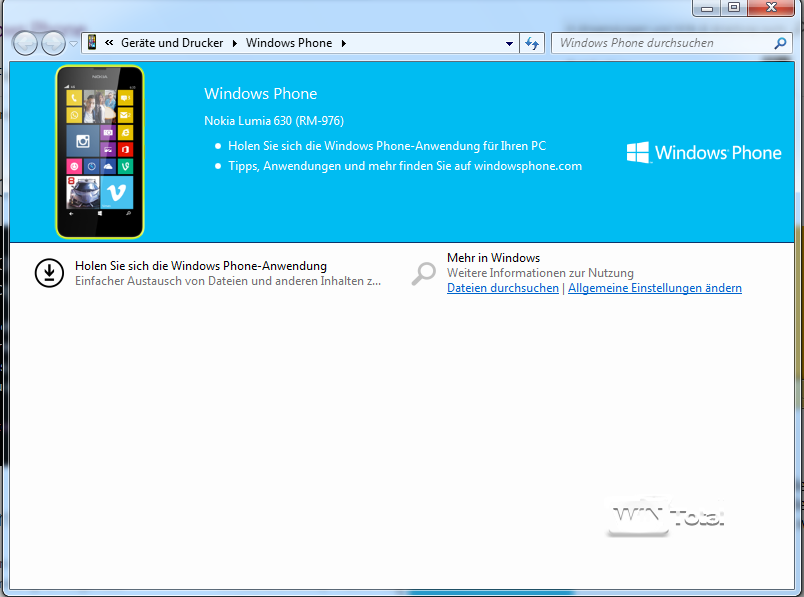Expand arrow after 'Geräte und Drucker'
This screenshot has width=804, height=597.
tap(235, 44)
